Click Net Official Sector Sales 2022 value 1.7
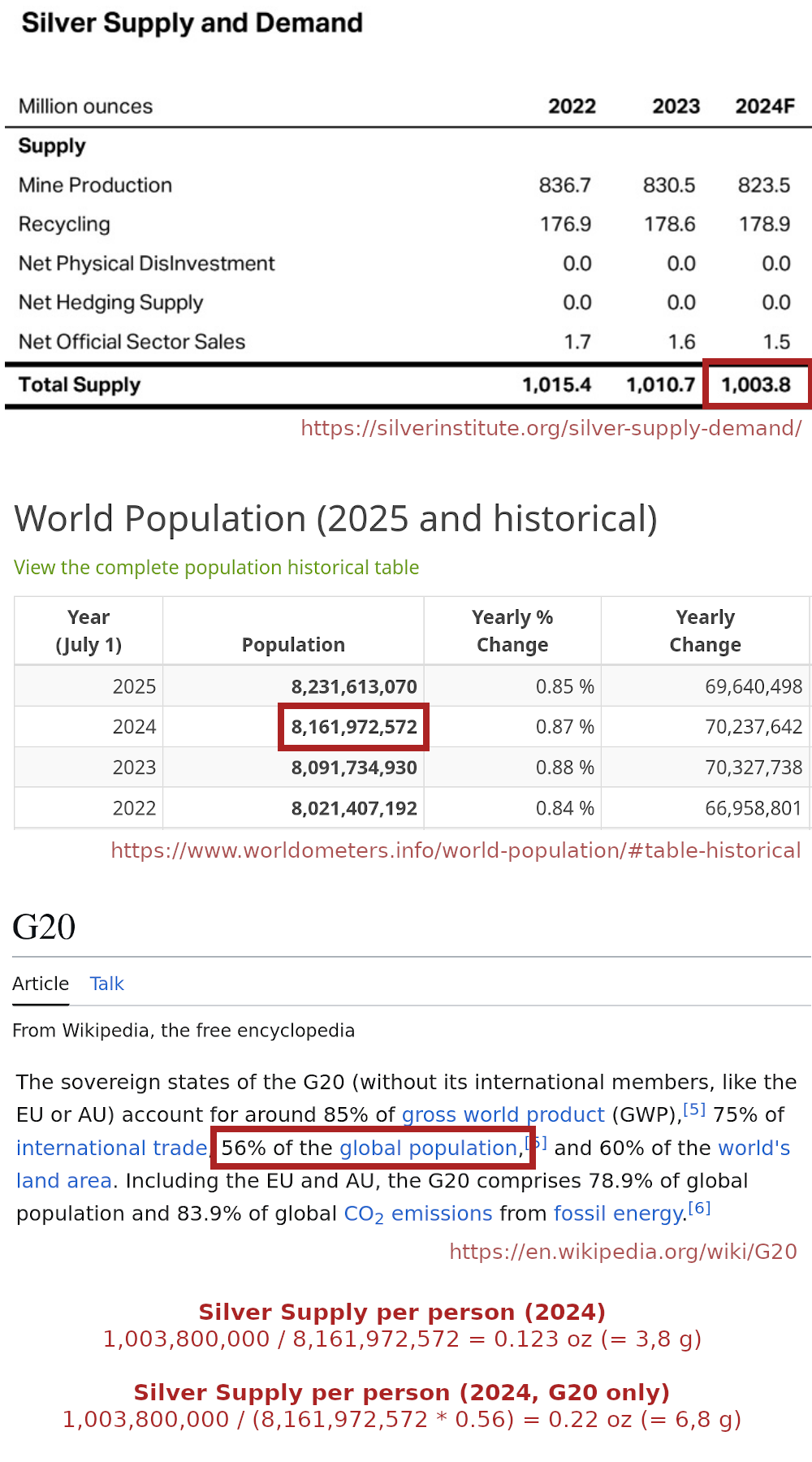 [x=577, y=342]
